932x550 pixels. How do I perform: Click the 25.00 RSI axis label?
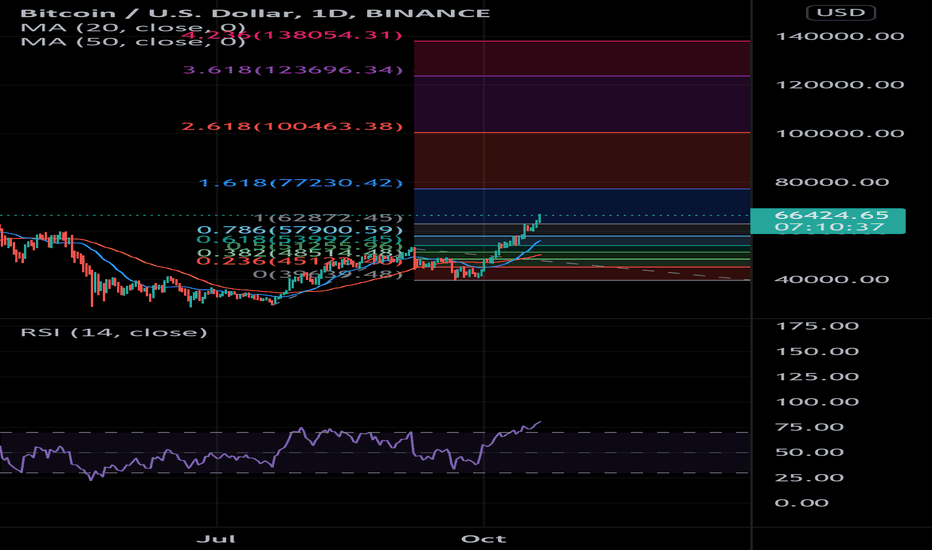(810, 478)
